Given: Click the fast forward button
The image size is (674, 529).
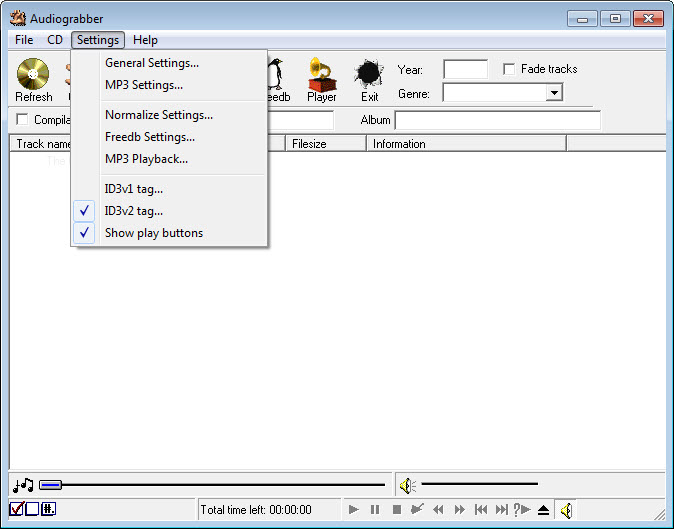Looking at the screenshot, I should click(460, 510).
